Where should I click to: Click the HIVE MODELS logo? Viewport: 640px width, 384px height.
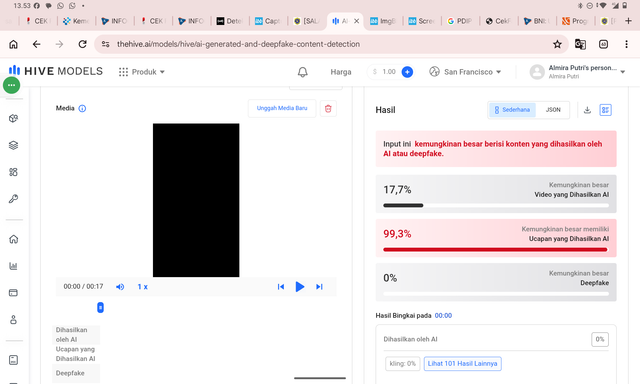coord(56,71)
